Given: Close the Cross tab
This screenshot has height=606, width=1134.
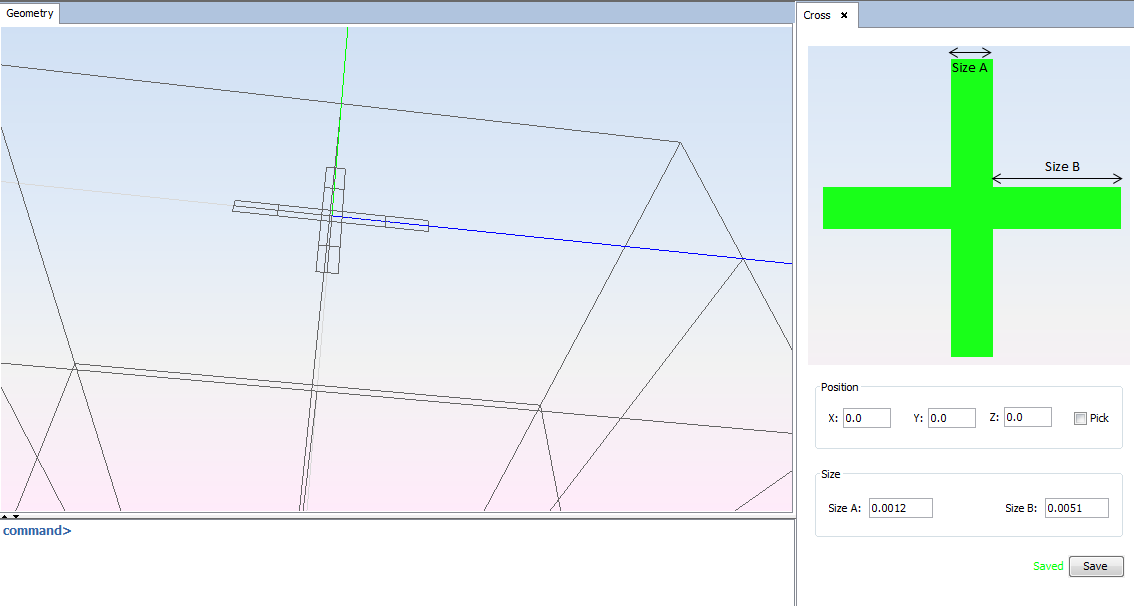Looking at the screenshot, I should [x=844, y=15].
